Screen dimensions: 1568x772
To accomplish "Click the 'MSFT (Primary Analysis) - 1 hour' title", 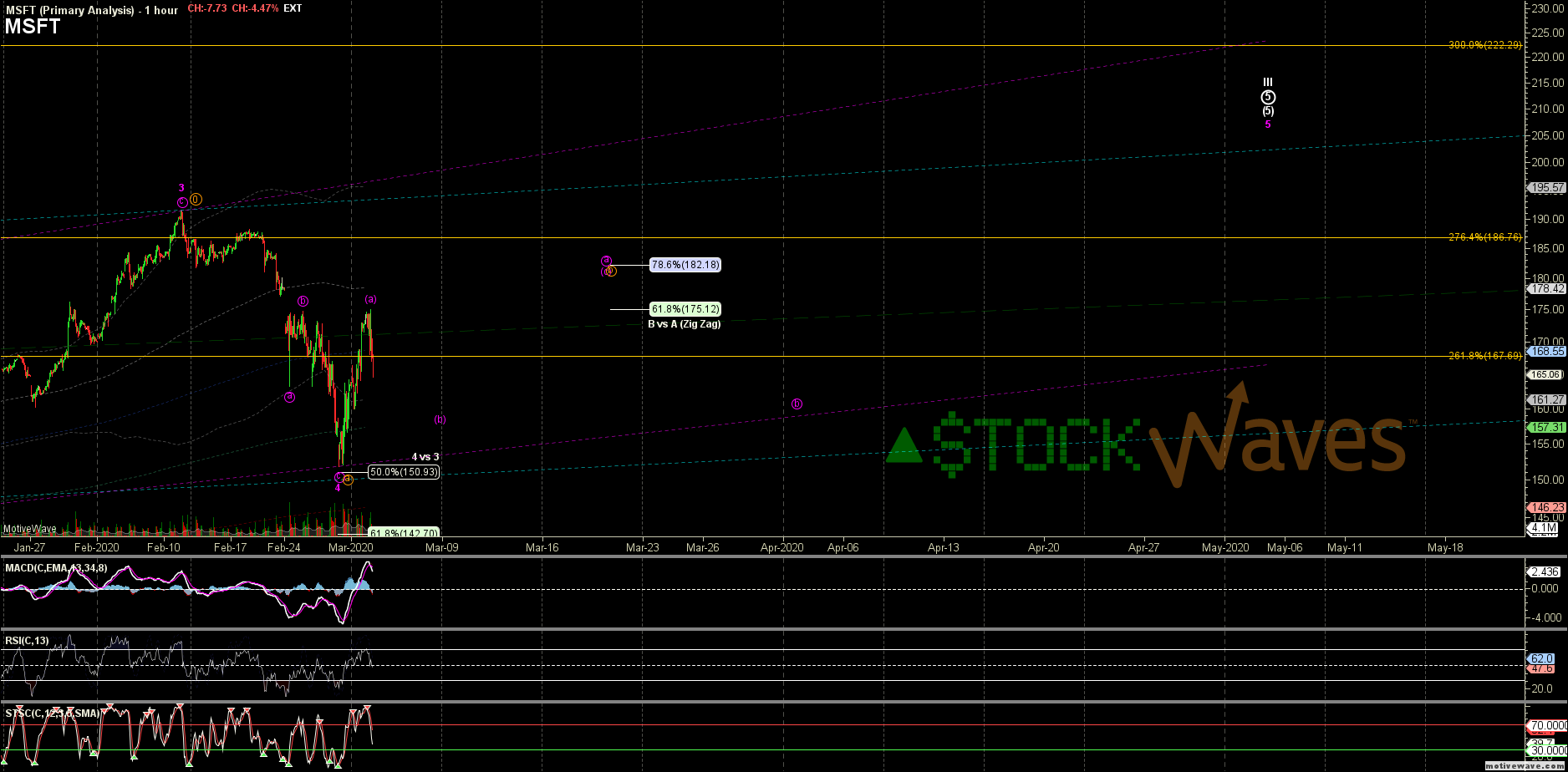I will [91, 10].
